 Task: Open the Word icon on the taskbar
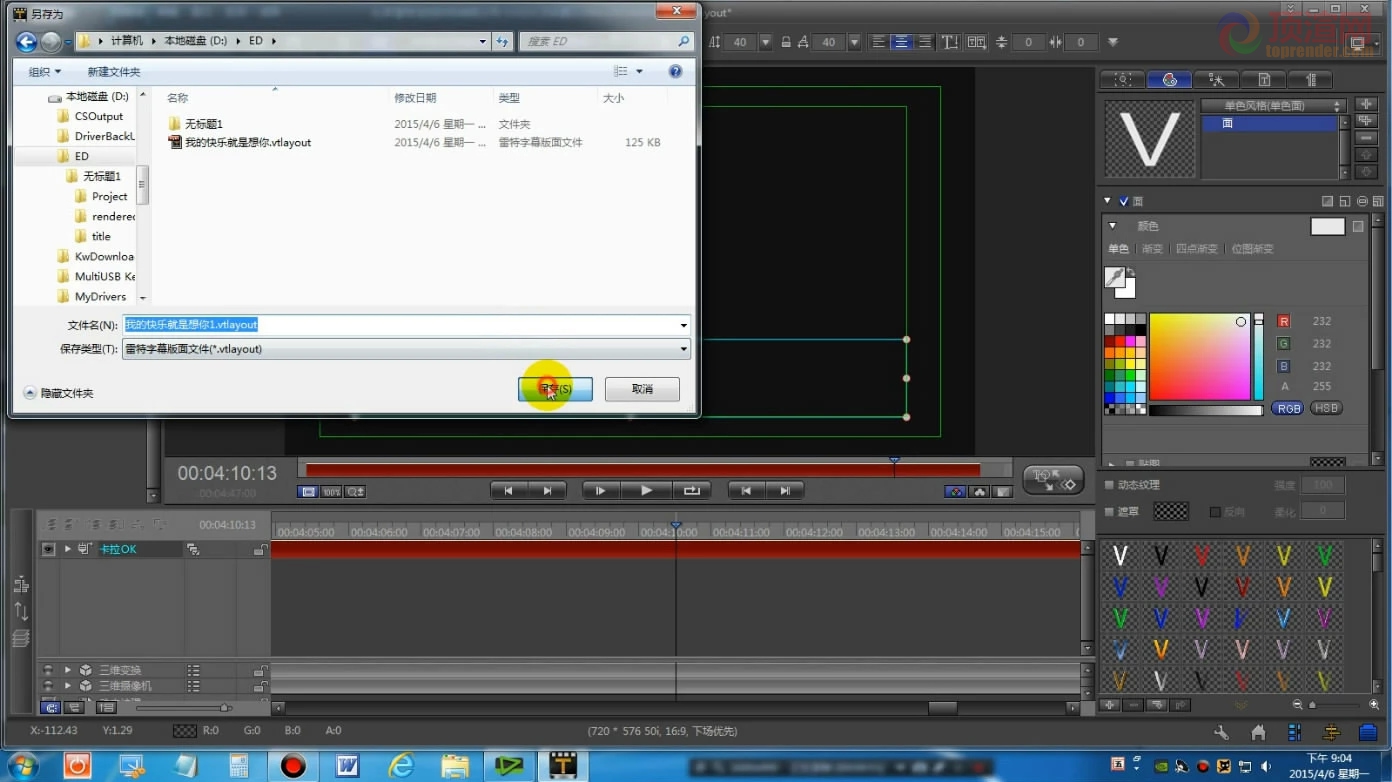pos(347,765)
